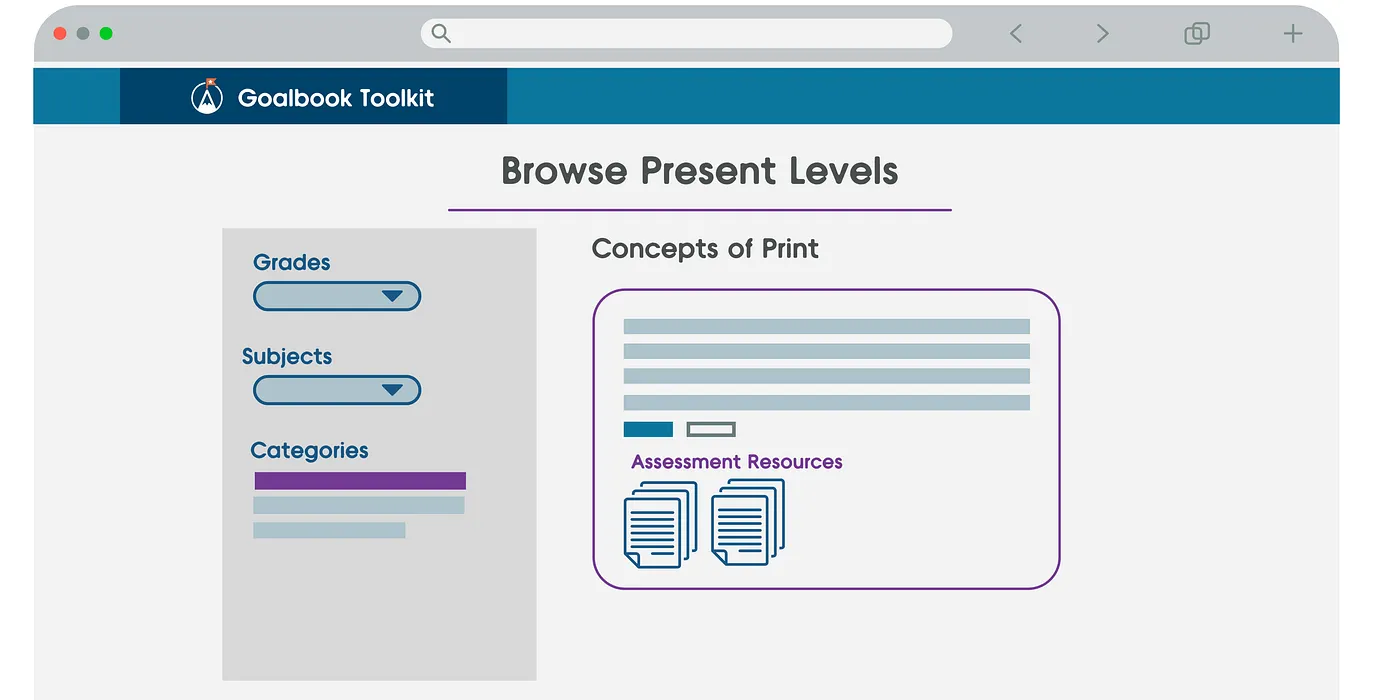Open the first Assessment Resources document stack

click(x=658, y=525)
